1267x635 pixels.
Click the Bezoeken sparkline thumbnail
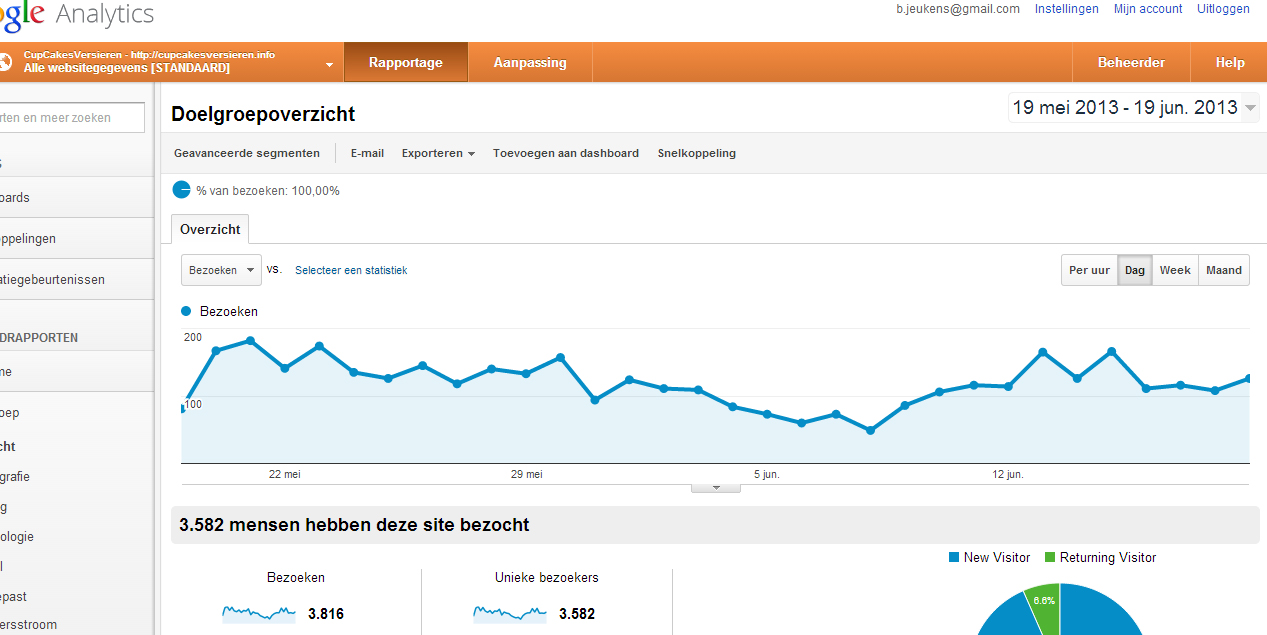[259, 613]
